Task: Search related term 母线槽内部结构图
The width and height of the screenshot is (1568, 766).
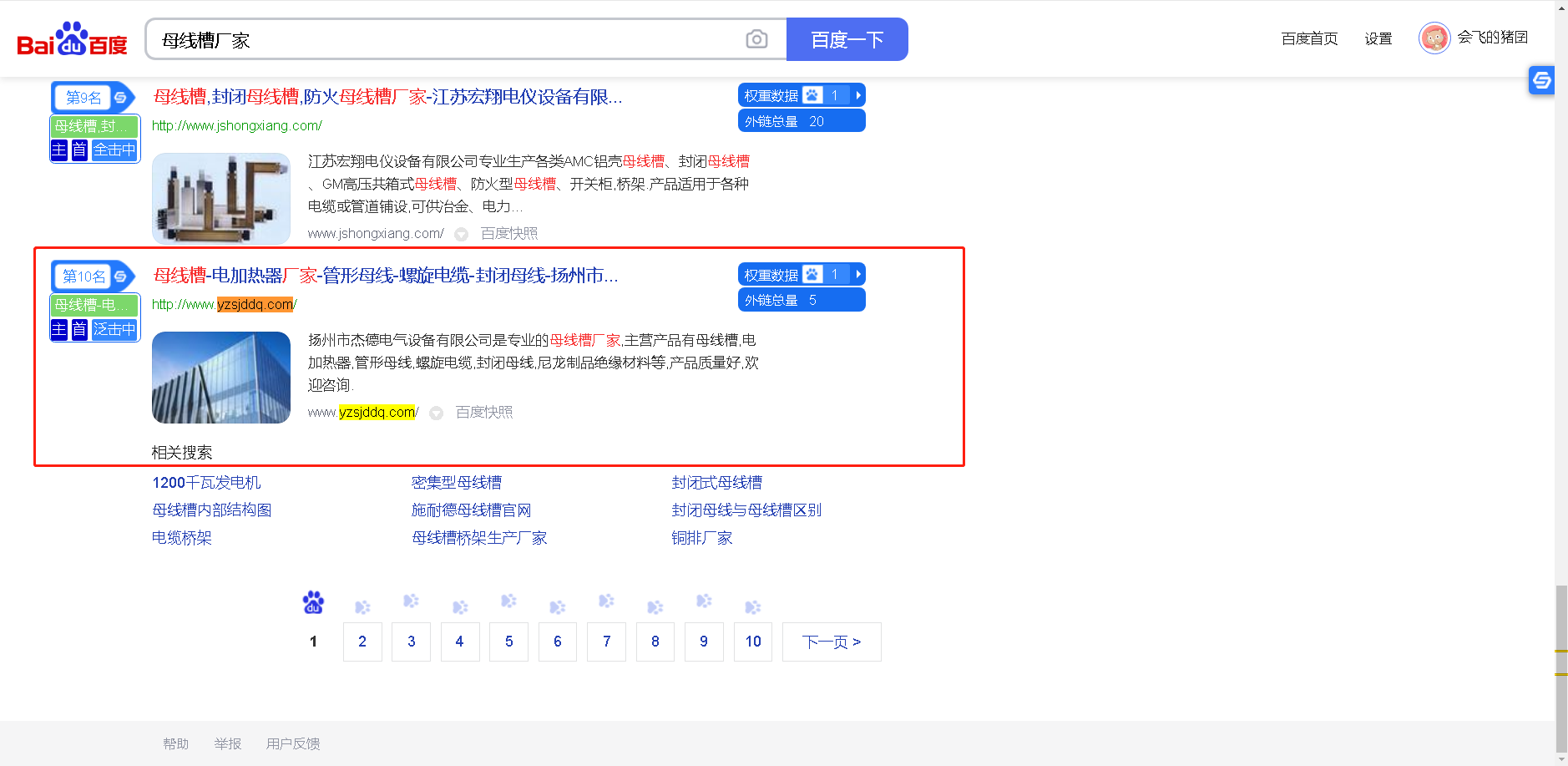Action: (212, 510)
